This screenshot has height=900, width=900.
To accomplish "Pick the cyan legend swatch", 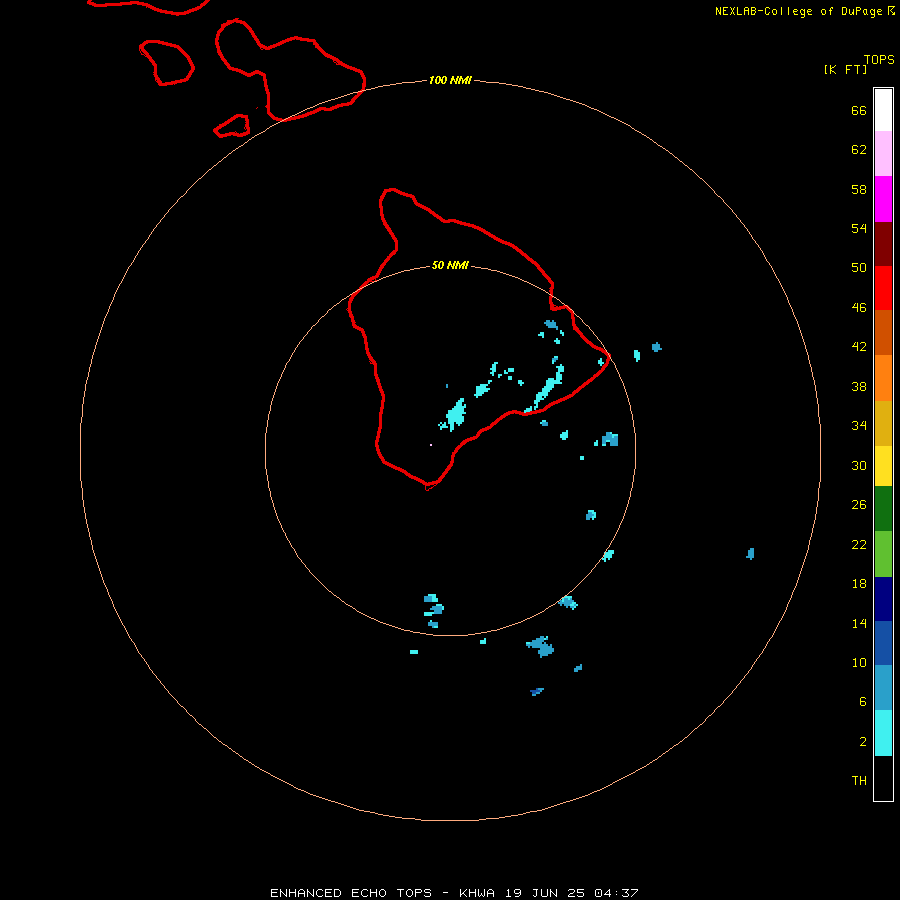I will [x=883, y=733].
